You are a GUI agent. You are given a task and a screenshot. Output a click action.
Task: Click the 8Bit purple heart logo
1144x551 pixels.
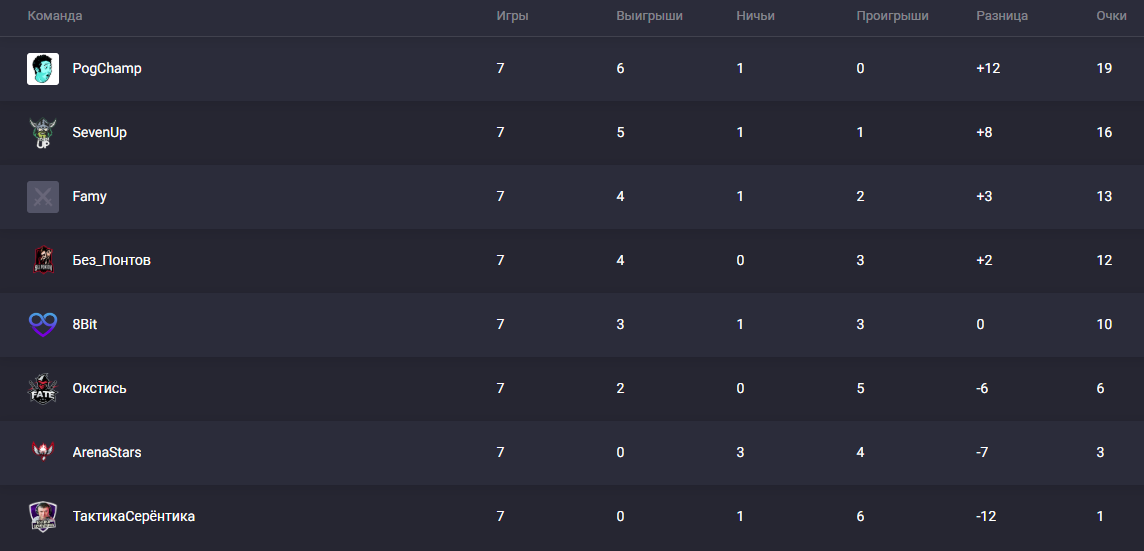[x=43, y=325]
